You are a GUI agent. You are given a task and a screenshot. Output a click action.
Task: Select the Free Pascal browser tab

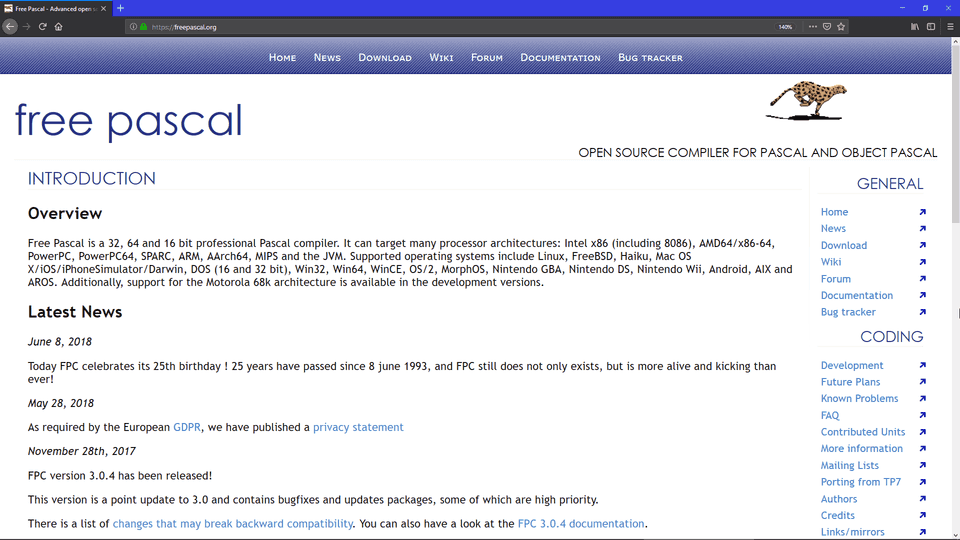(56, 9)
